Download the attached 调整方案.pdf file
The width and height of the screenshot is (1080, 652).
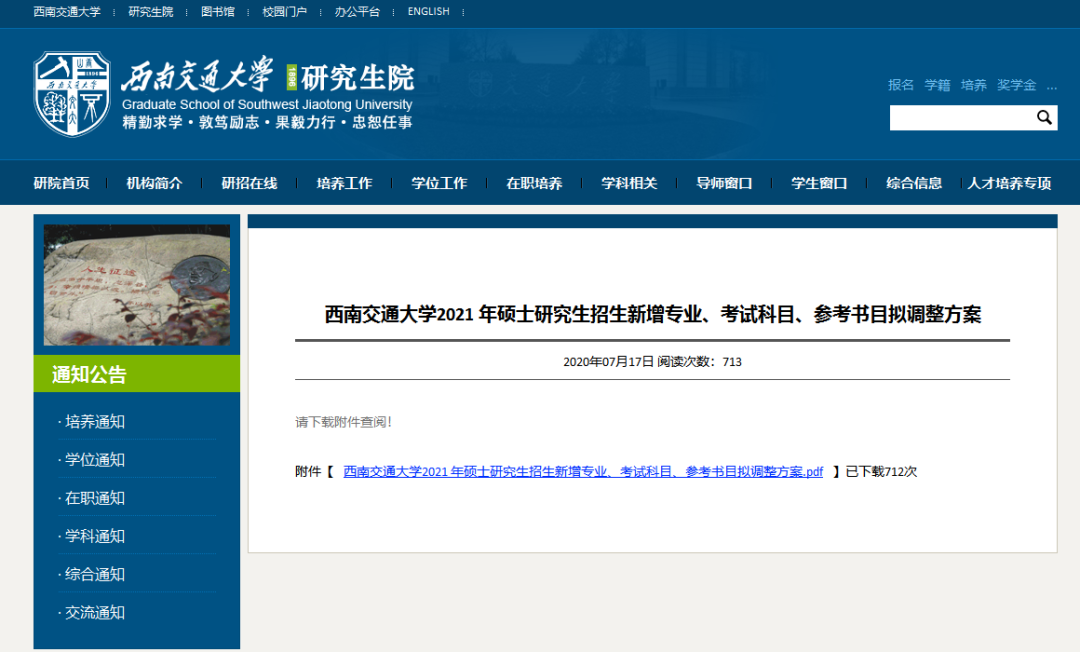583,472
